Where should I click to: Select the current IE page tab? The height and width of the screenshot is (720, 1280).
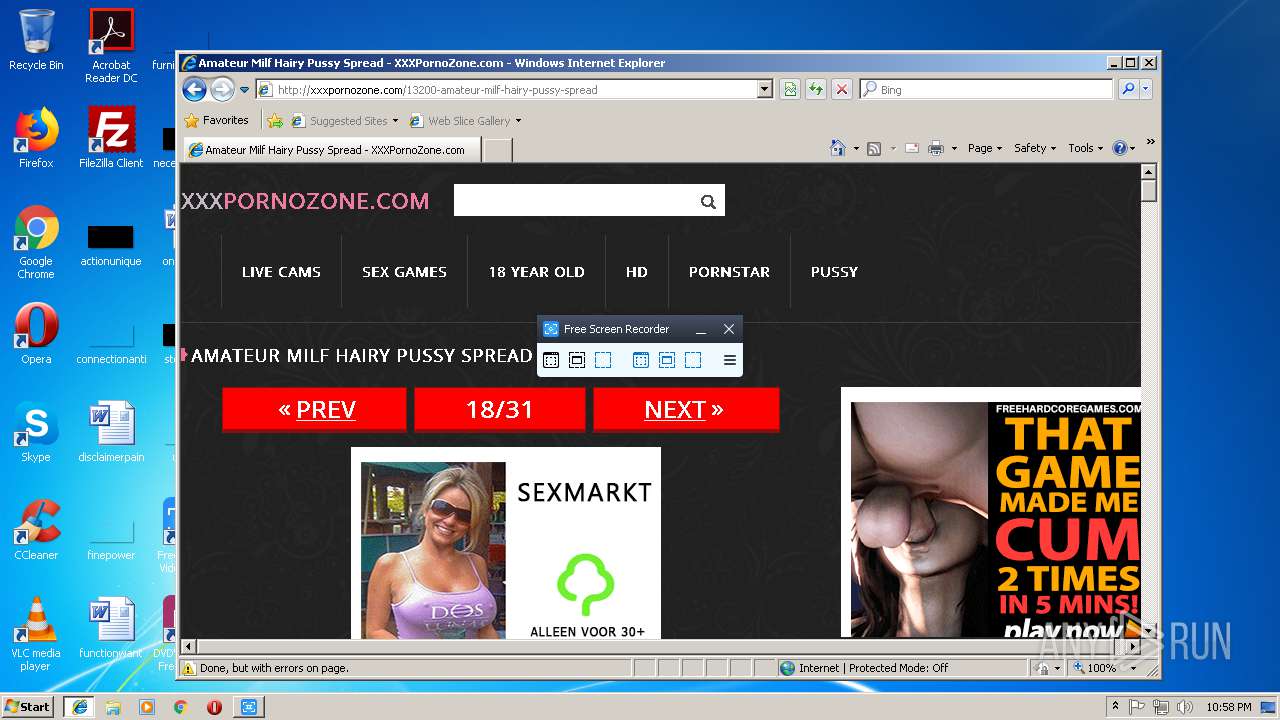[332, 150]
